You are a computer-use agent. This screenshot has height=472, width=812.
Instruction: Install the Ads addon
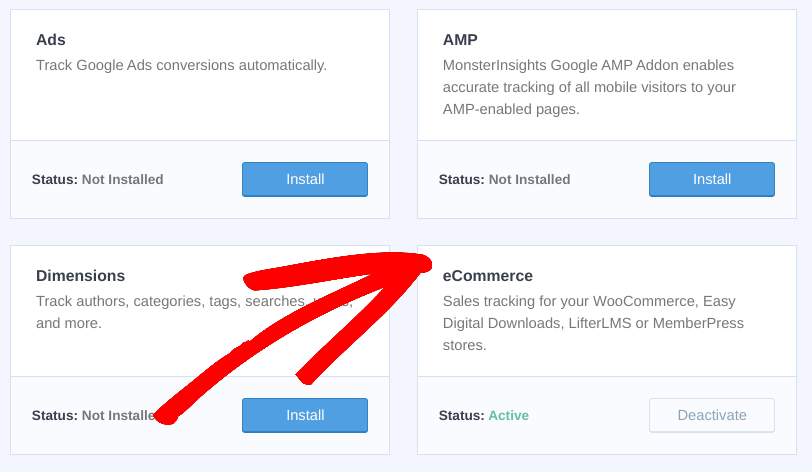click(305, 180)
